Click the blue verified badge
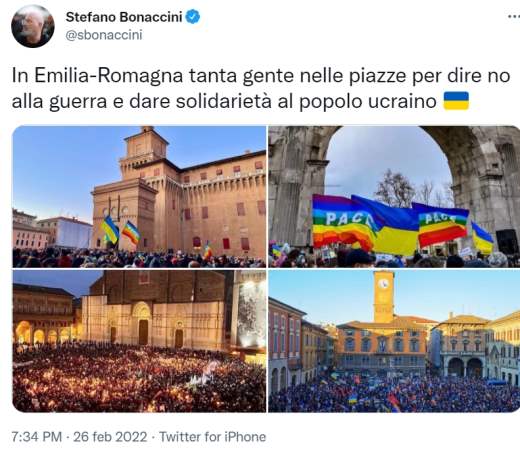This screenshot has height=454, width=520. click(x=193, y=17)
